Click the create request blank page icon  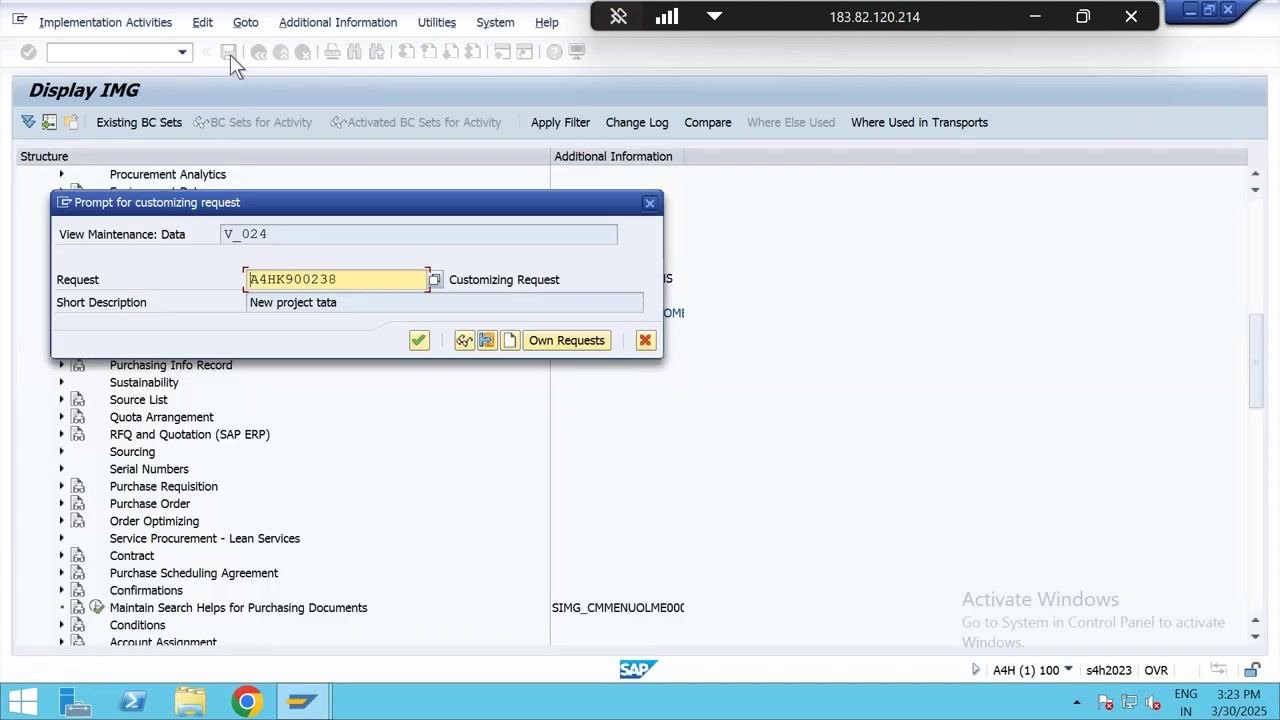[x=510, y=341]
